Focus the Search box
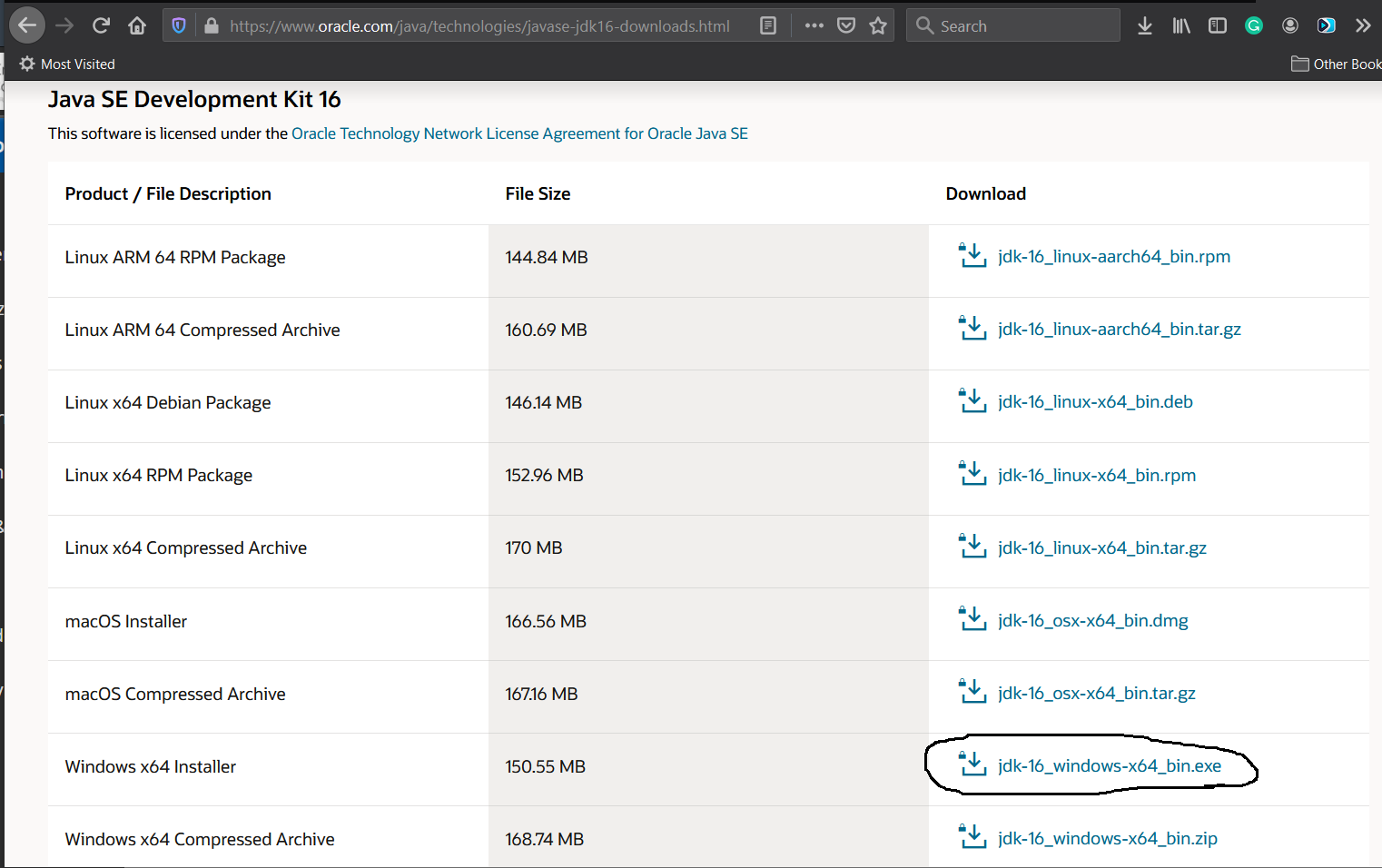This screenshot has width=1382, height=868. [1013, 25]
